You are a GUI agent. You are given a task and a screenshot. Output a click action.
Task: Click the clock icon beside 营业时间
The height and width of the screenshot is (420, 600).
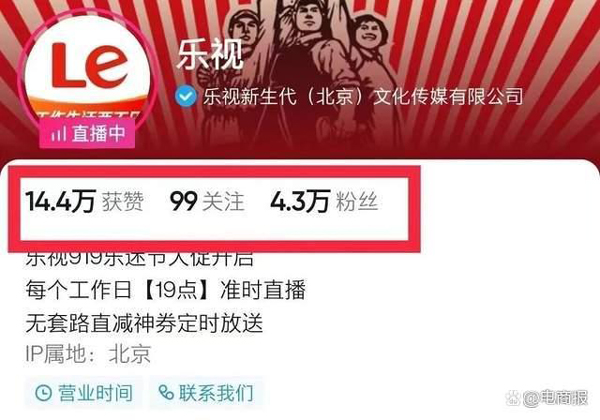(44, 393)
